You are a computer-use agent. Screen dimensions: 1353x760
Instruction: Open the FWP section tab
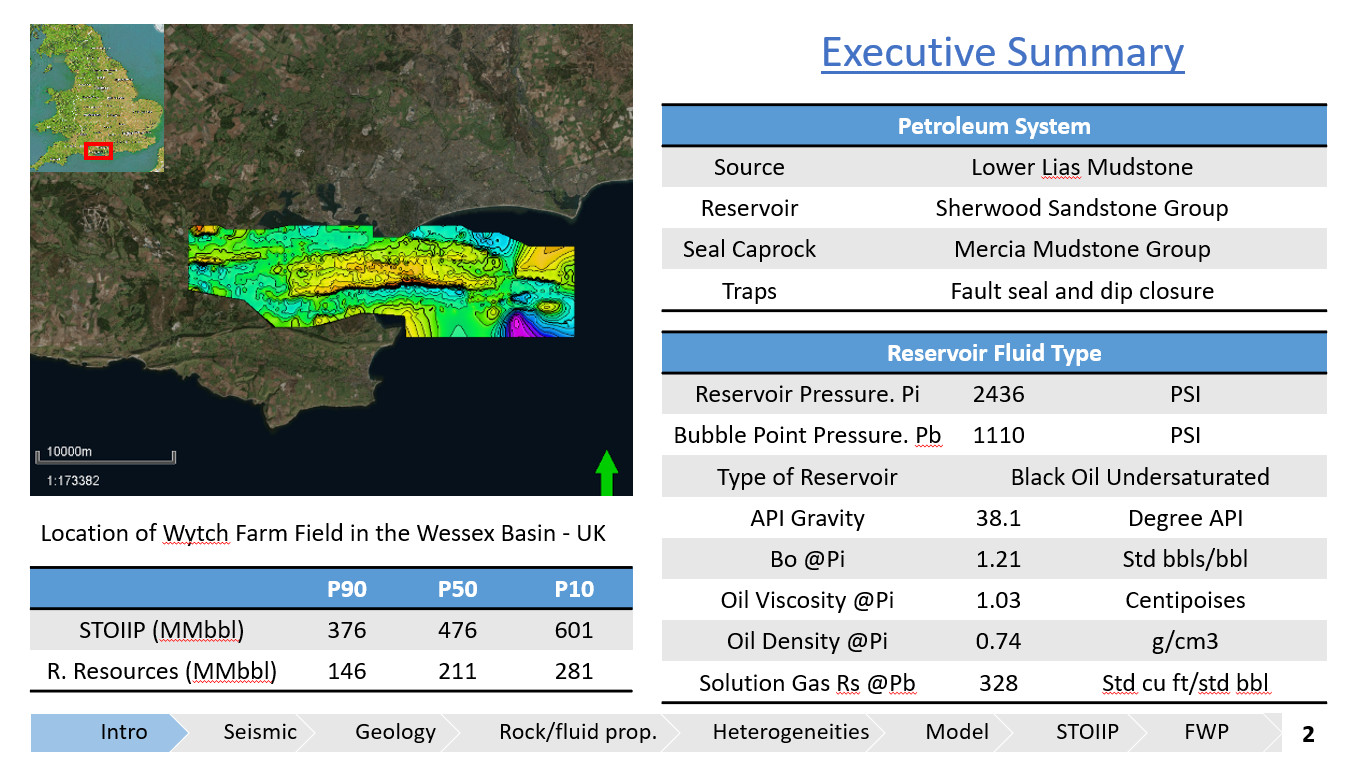tap(1205, 732)
